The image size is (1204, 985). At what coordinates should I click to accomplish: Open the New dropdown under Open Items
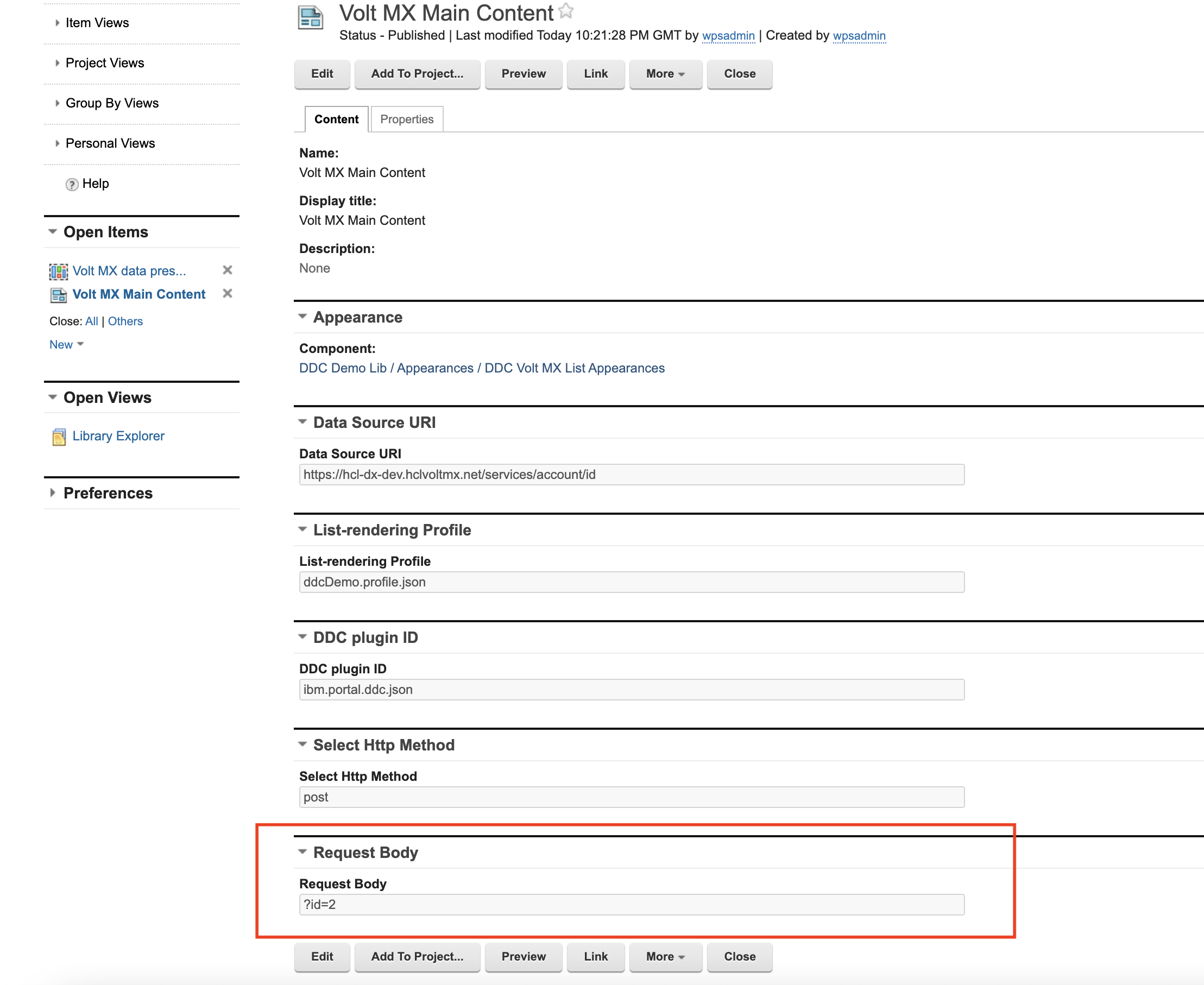click(65, 344)
